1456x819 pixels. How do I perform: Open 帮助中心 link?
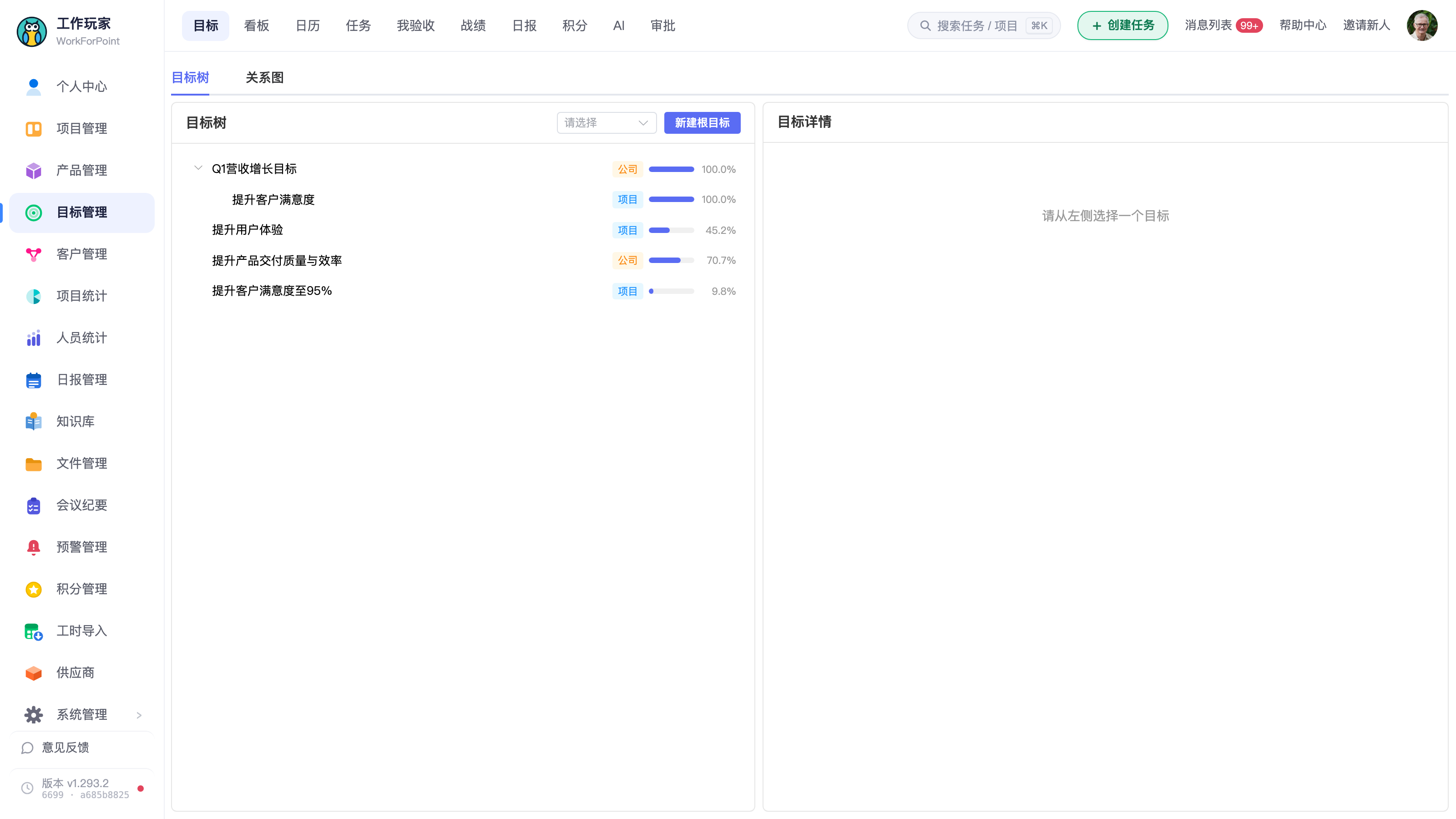(x=1303, y=25)
